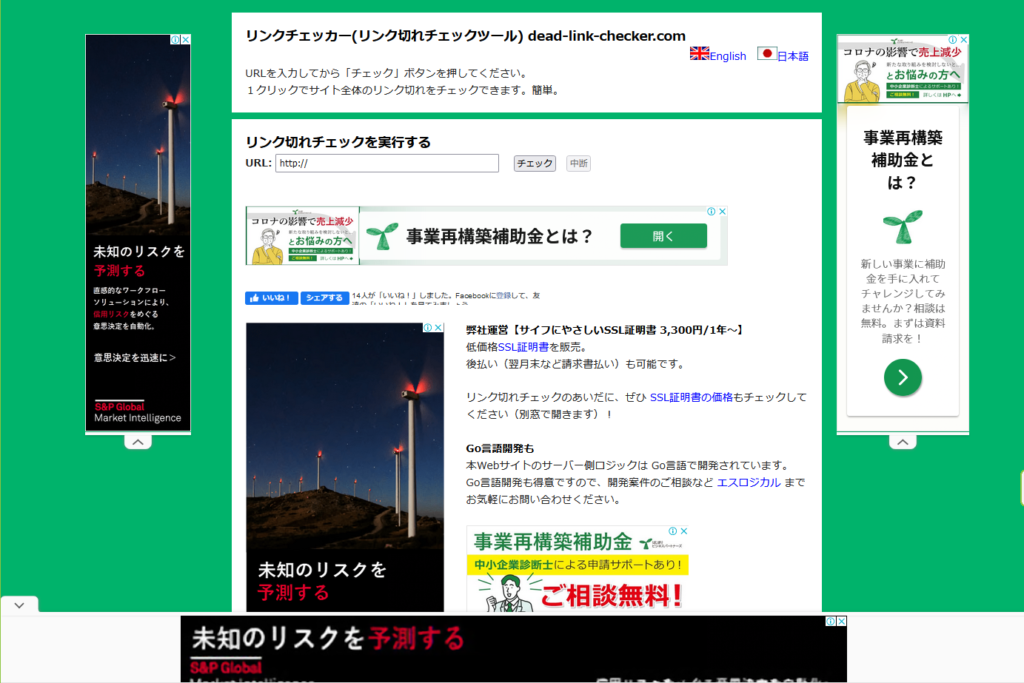Collapse the right sidebar ad with chevron
This screenshot has width=1024, height=683.
click(902, 442)
